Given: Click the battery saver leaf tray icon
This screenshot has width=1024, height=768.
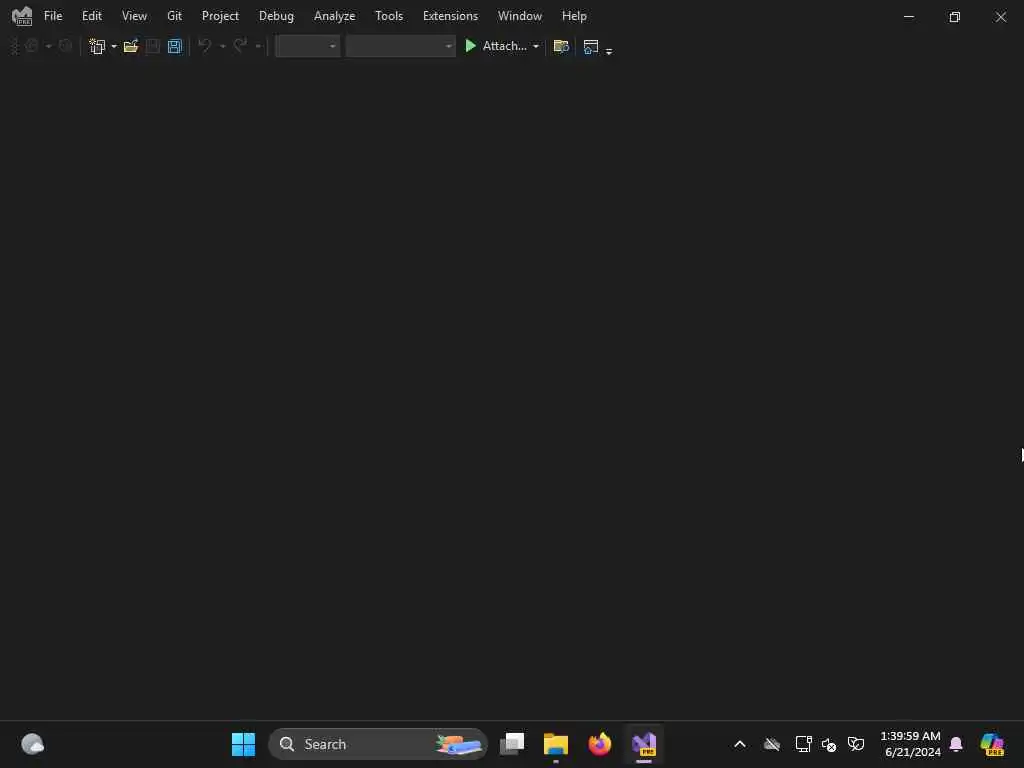Looking at the screenshot, I should [856, 744].
